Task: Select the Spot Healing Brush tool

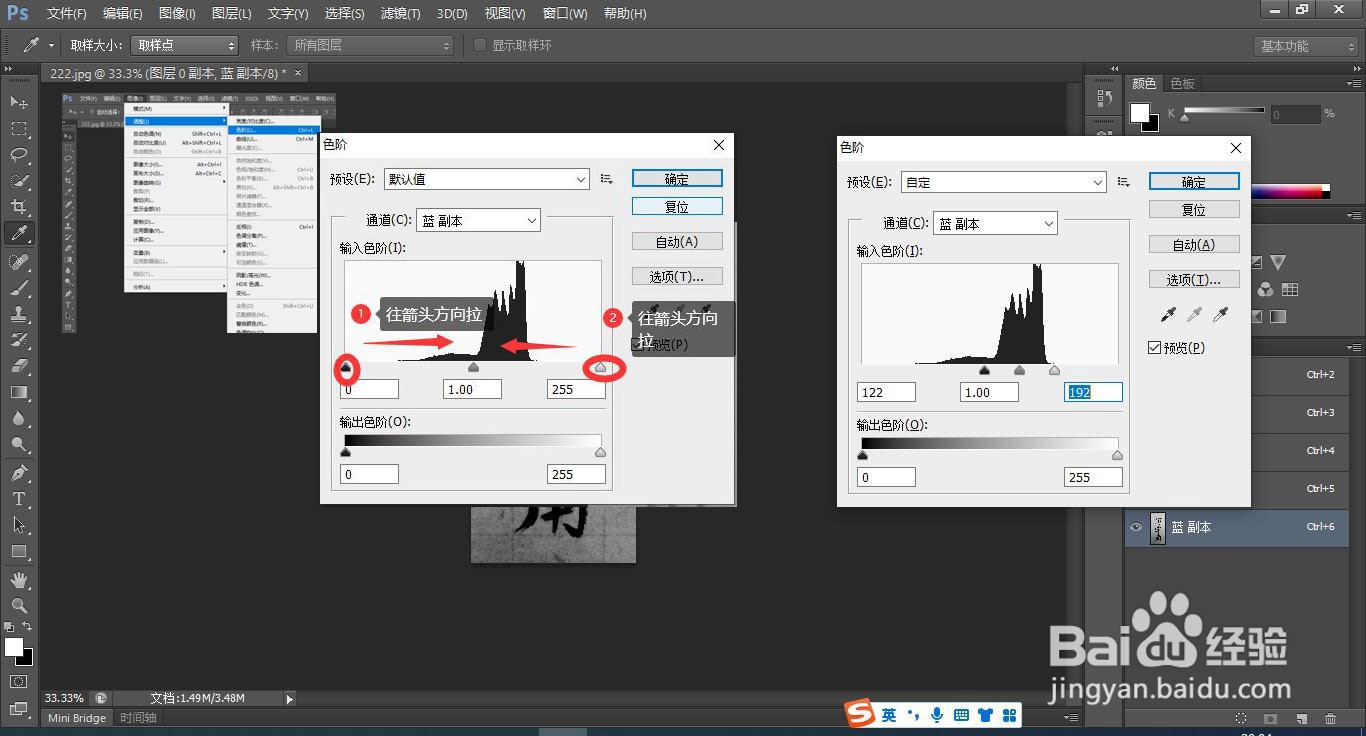Action: 19,262
